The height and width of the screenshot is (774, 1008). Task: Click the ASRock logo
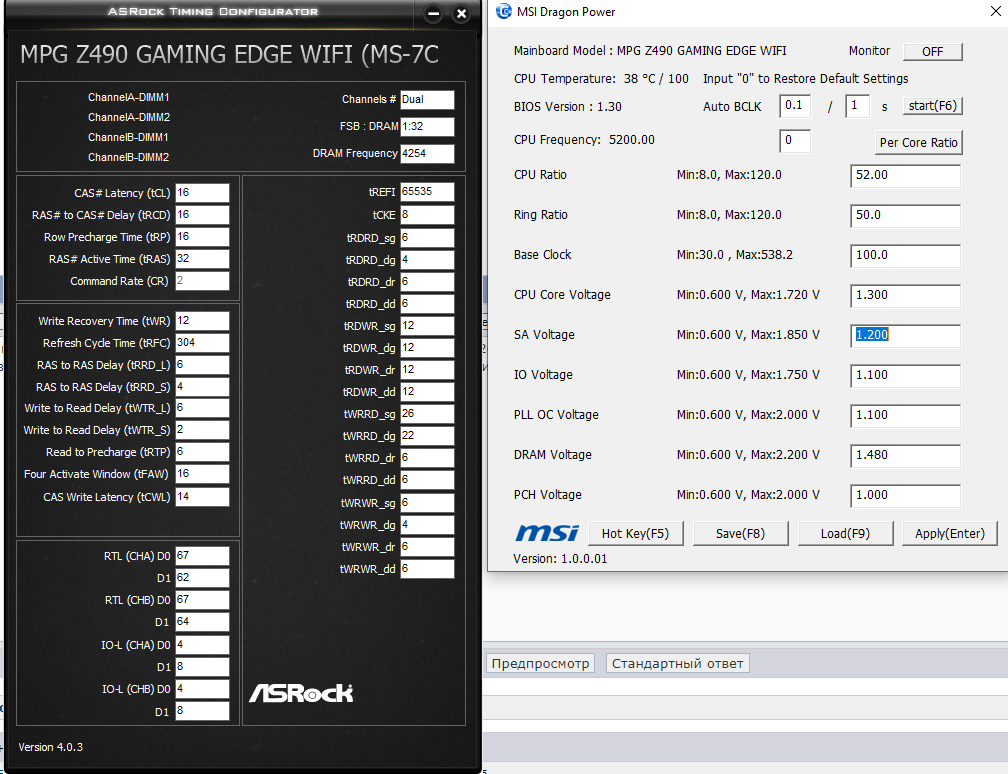point(301,693)
